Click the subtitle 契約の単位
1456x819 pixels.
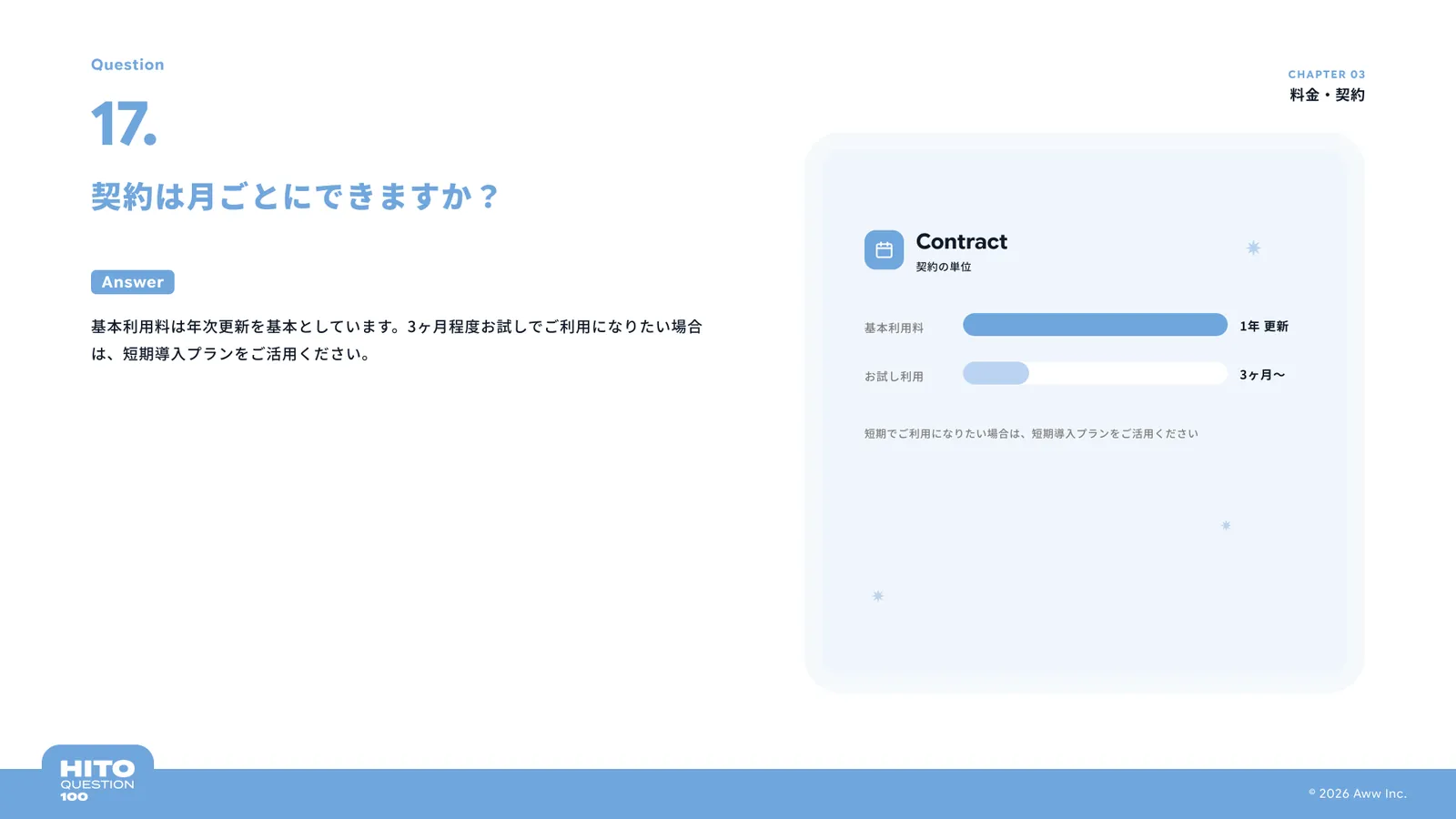click(x=944, y=267)
